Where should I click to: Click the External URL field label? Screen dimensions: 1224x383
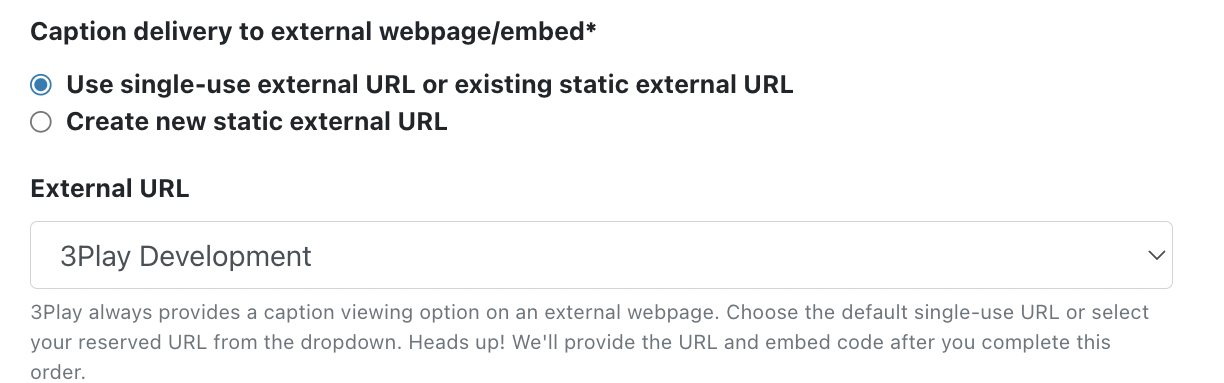tap(110, 189)
